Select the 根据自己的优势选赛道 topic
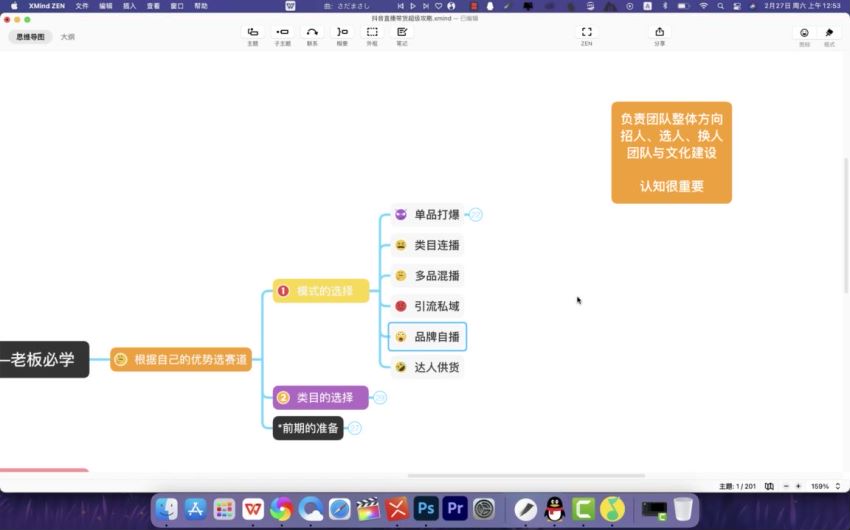The image size is (850, 530). click(x=181, y=359)
